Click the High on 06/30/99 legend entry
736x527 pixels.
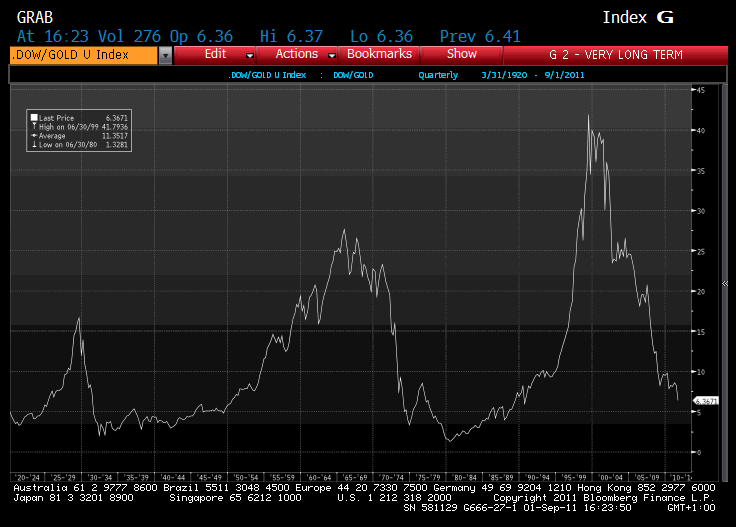click(79, 127)
